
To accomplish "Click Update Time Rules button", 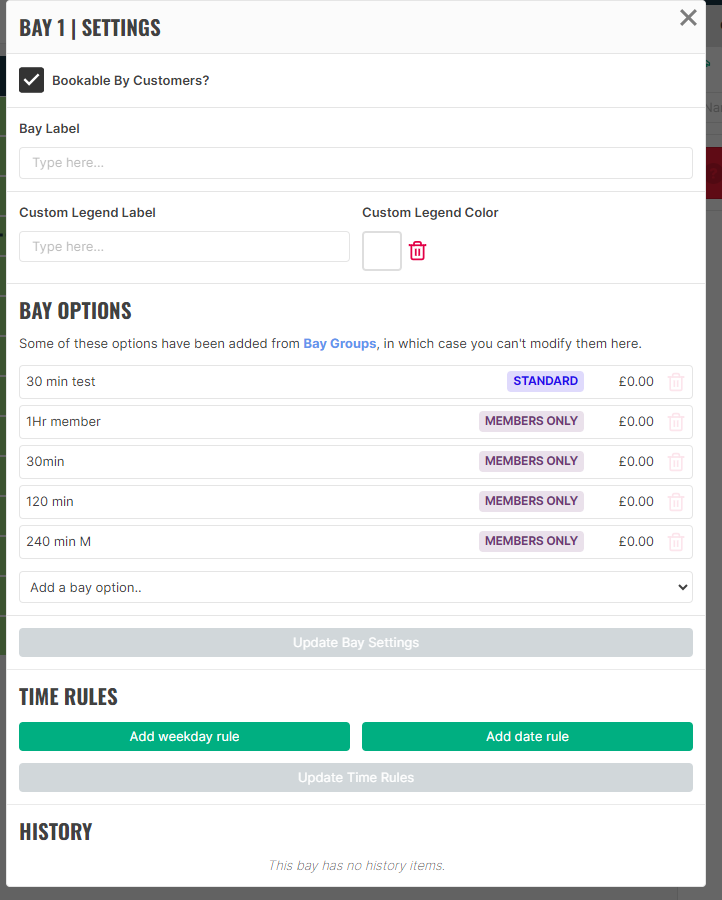I will [356, 777].
